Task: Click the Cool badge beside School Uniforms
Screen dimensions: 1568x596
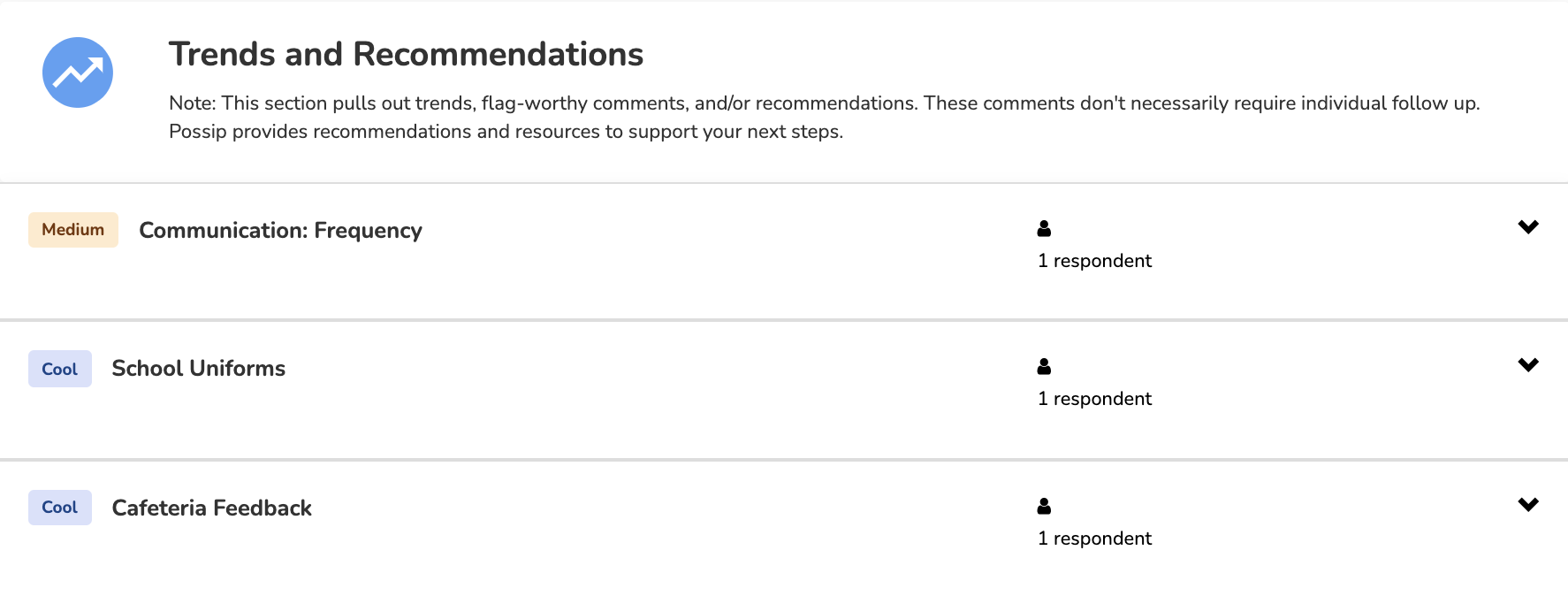Action: tap(60, 369)
